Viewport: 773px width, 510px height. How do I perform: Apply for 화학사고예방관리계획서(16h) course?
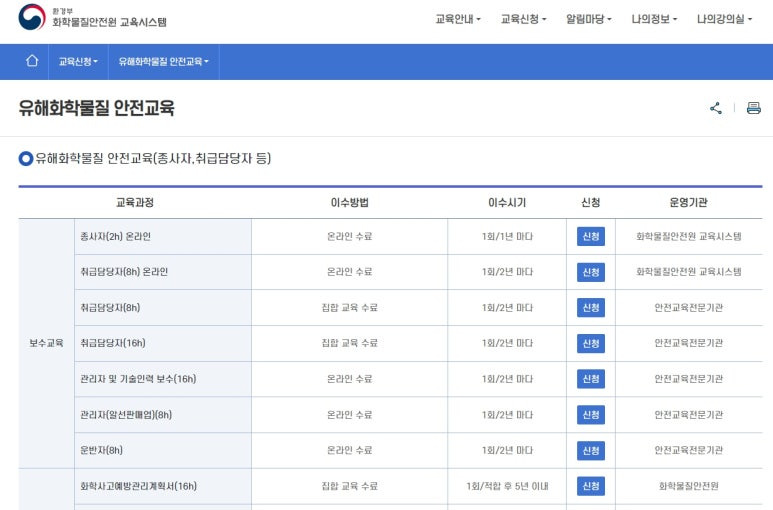pos(591,486)
